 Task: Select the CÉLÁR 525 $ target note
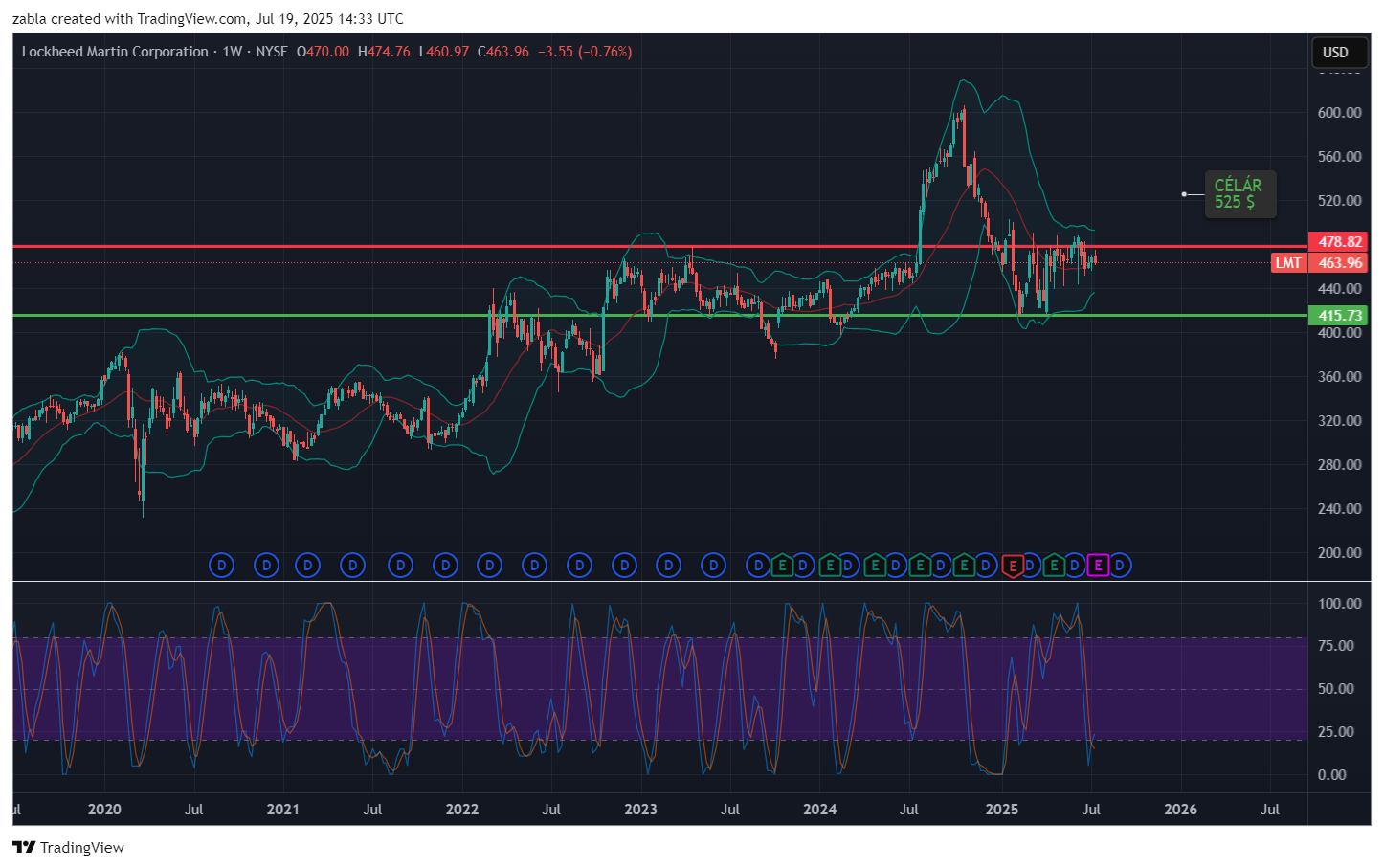pos(1239,193)
